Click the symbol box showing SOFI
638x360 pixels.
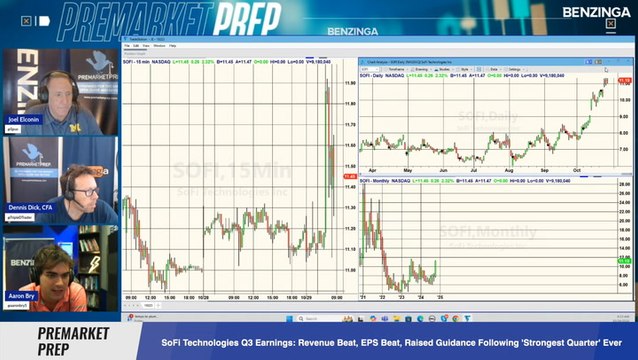(x=370, y=69)
